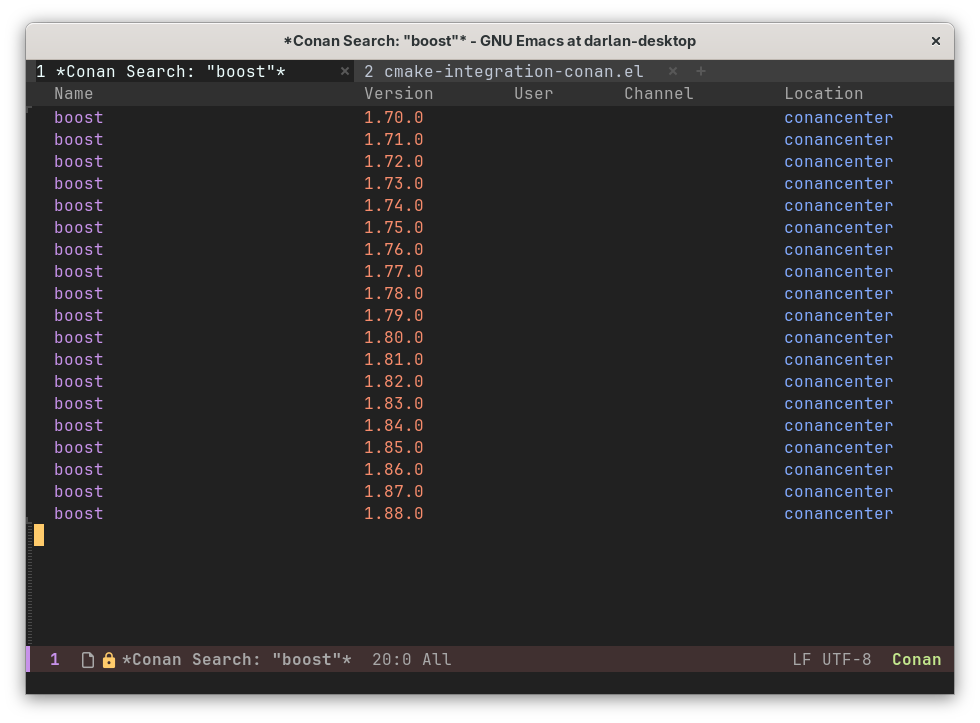This screenshot has height=723, width=980.
Task: Select version 1.86.0 cell
Action: click(x=394, y=469)
